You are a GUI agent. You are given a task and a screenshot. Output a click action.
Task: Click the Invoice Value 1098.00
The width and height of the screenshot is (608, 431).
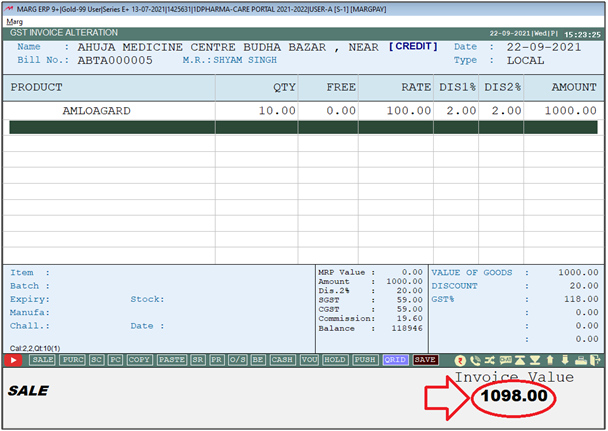point(514,396)
